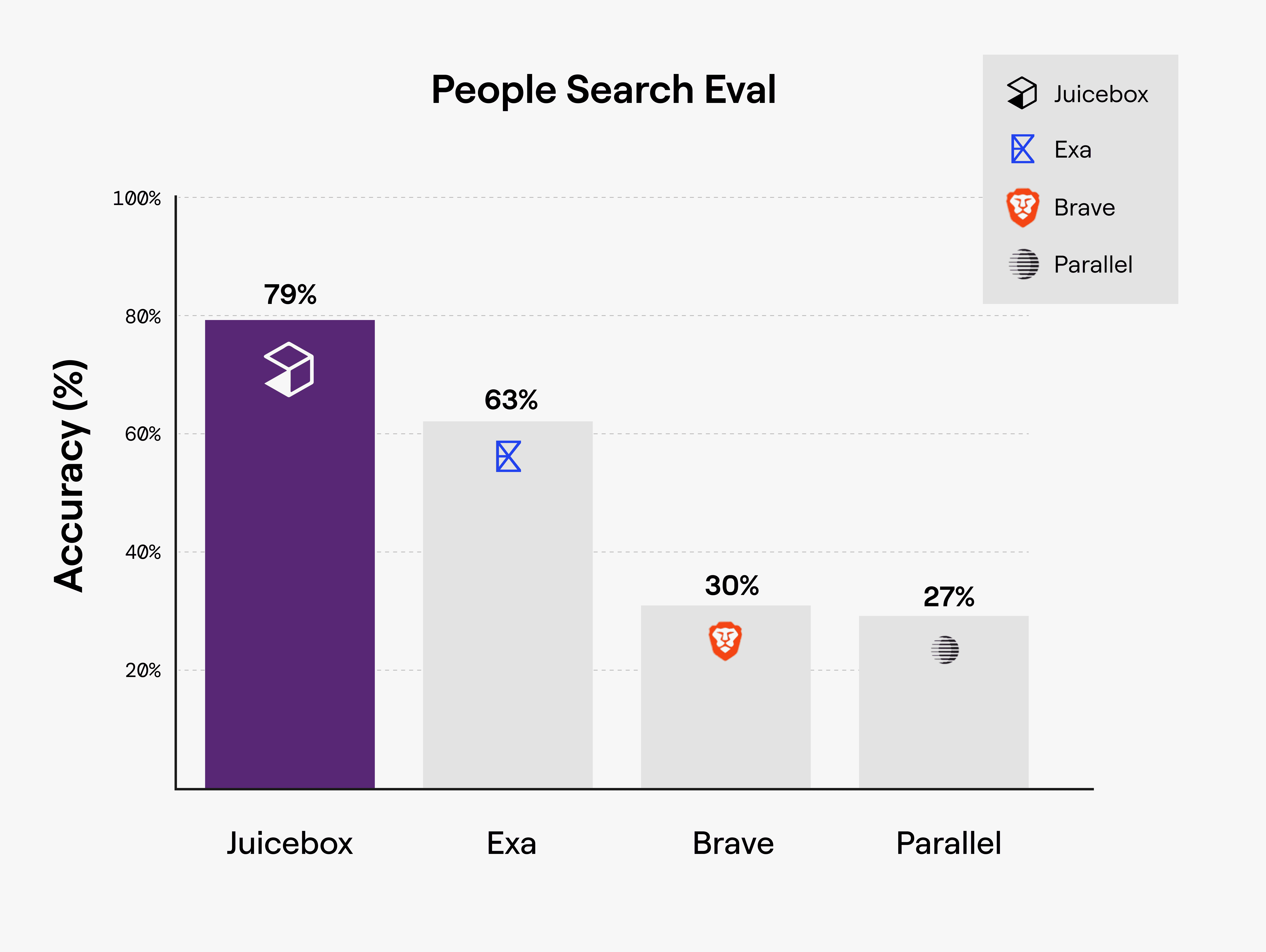Click the Juicebox x-axis label

click(290, 843)
